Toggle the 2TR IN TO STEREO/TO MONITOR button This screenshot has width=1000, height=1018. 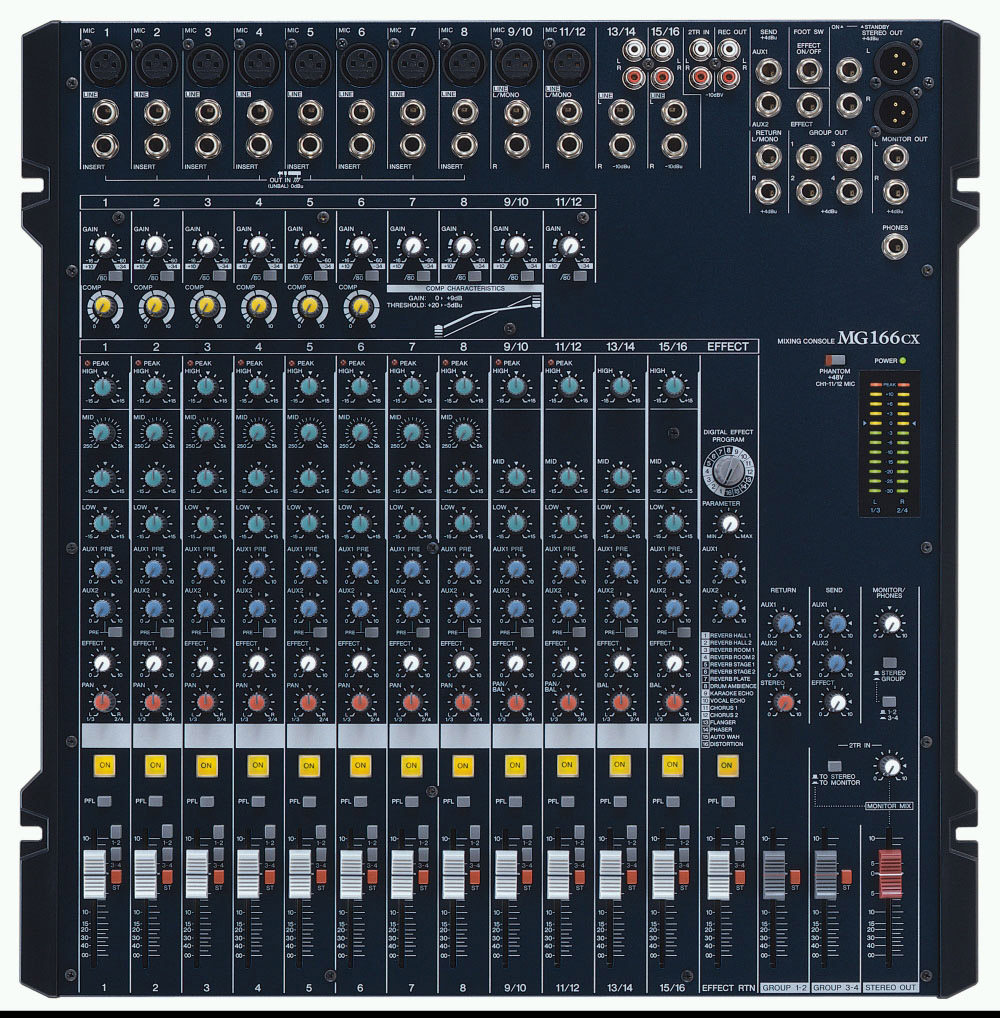tap(835, 766)
